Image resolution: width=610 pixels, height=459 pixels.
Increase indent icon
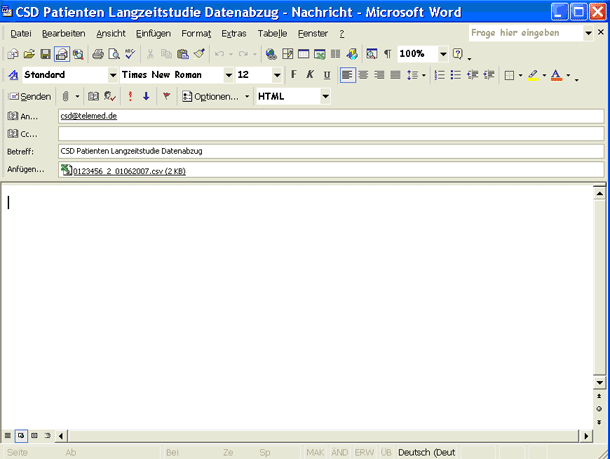(489, 75)
